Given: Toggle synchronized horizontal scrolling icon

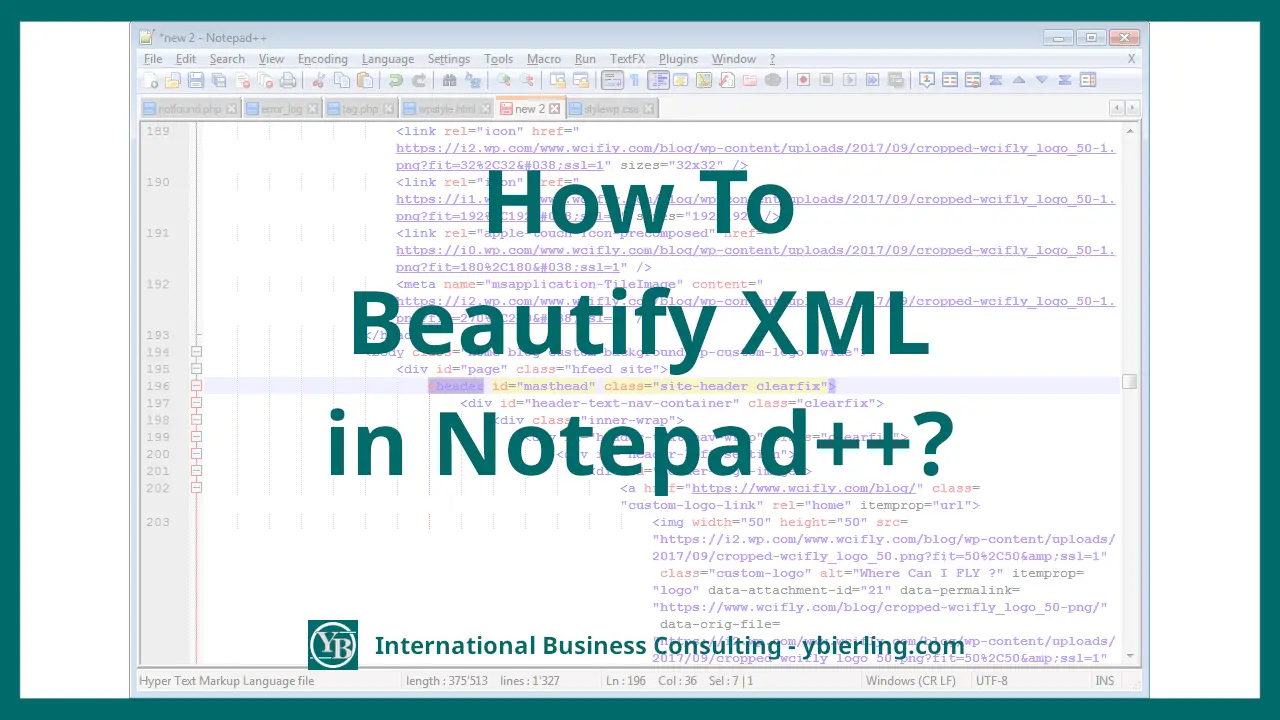Looking at the screenshot, I should (582, 80).
